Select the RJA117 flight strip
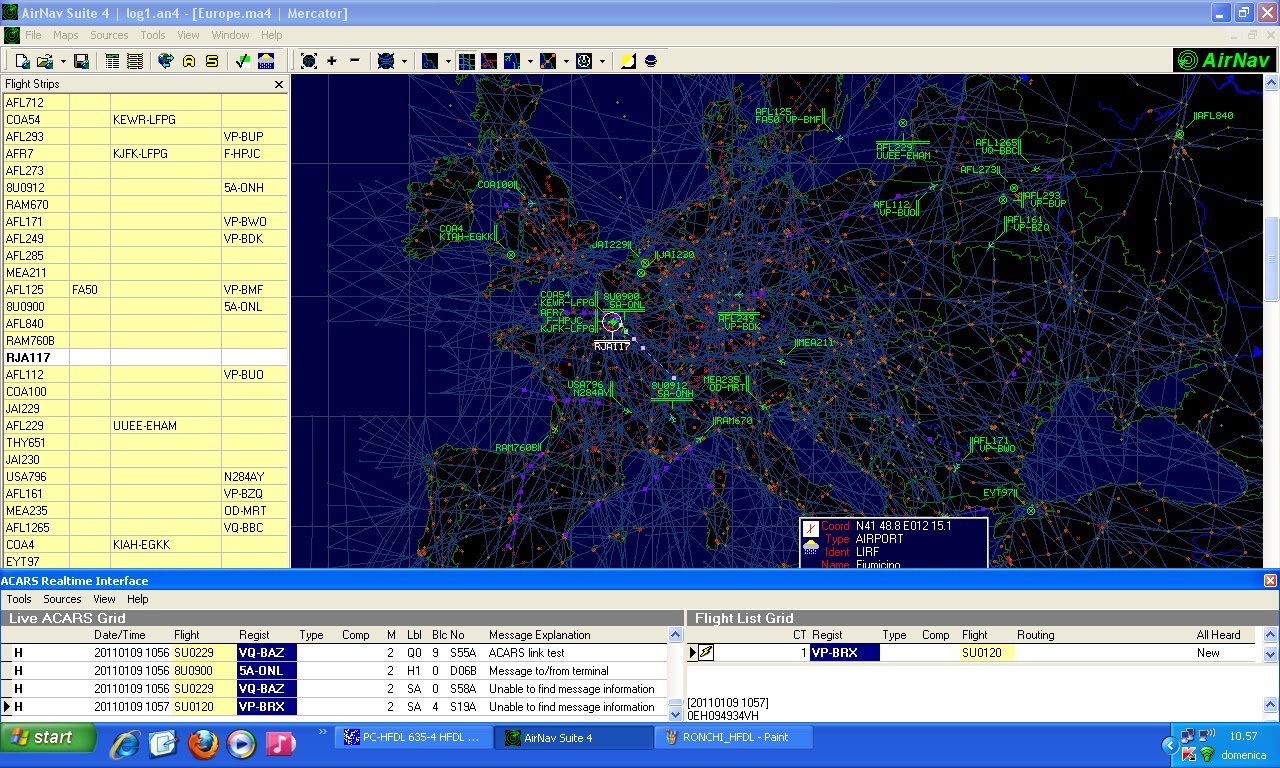 pos(145,357)
